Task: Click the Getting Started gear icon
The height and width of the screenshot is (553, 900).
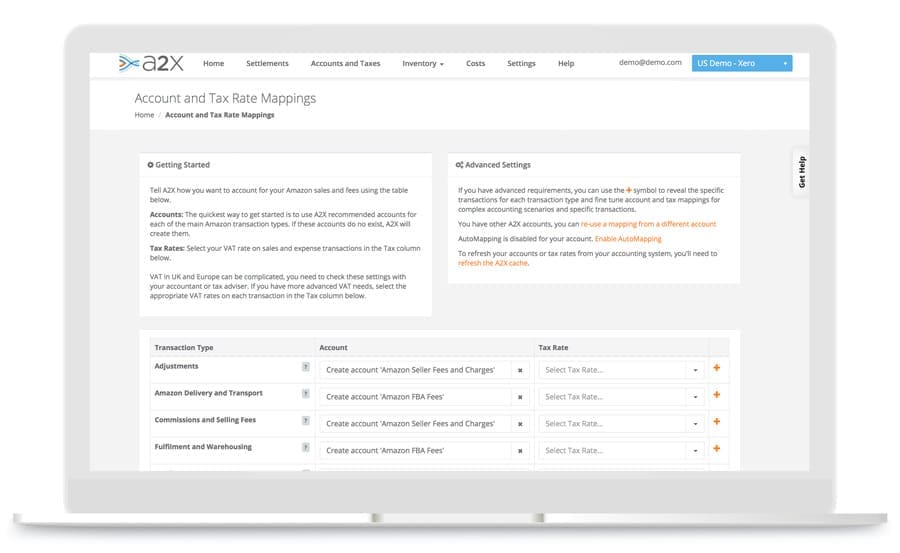Action: tap(150, 165)
